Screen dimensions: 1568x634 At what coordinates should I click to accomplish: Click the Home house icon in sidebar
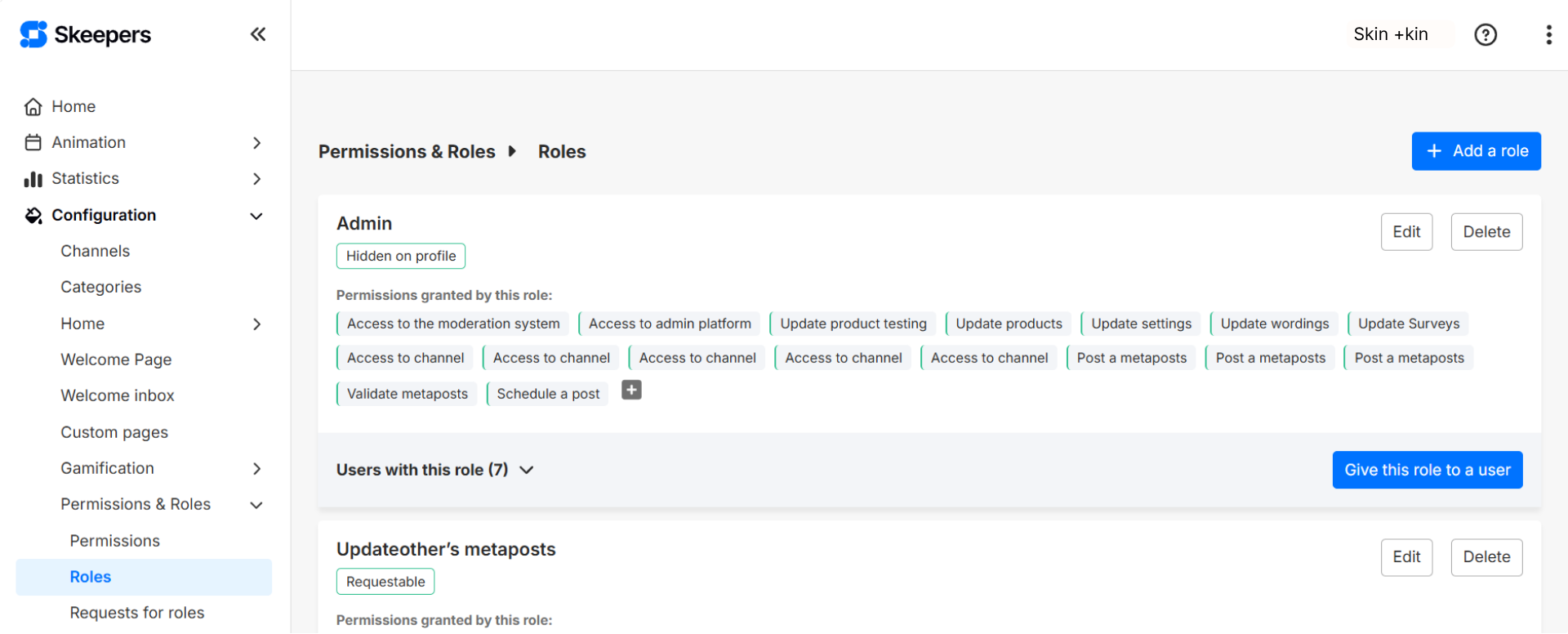tap(33, 107)
